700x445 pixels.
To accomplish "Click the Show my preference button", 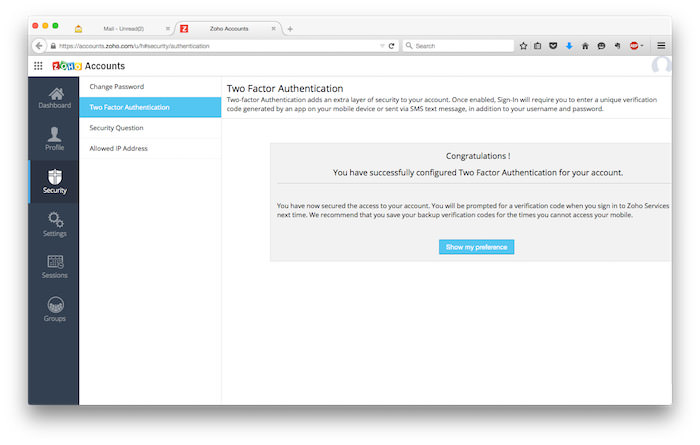I will point(476,247).
